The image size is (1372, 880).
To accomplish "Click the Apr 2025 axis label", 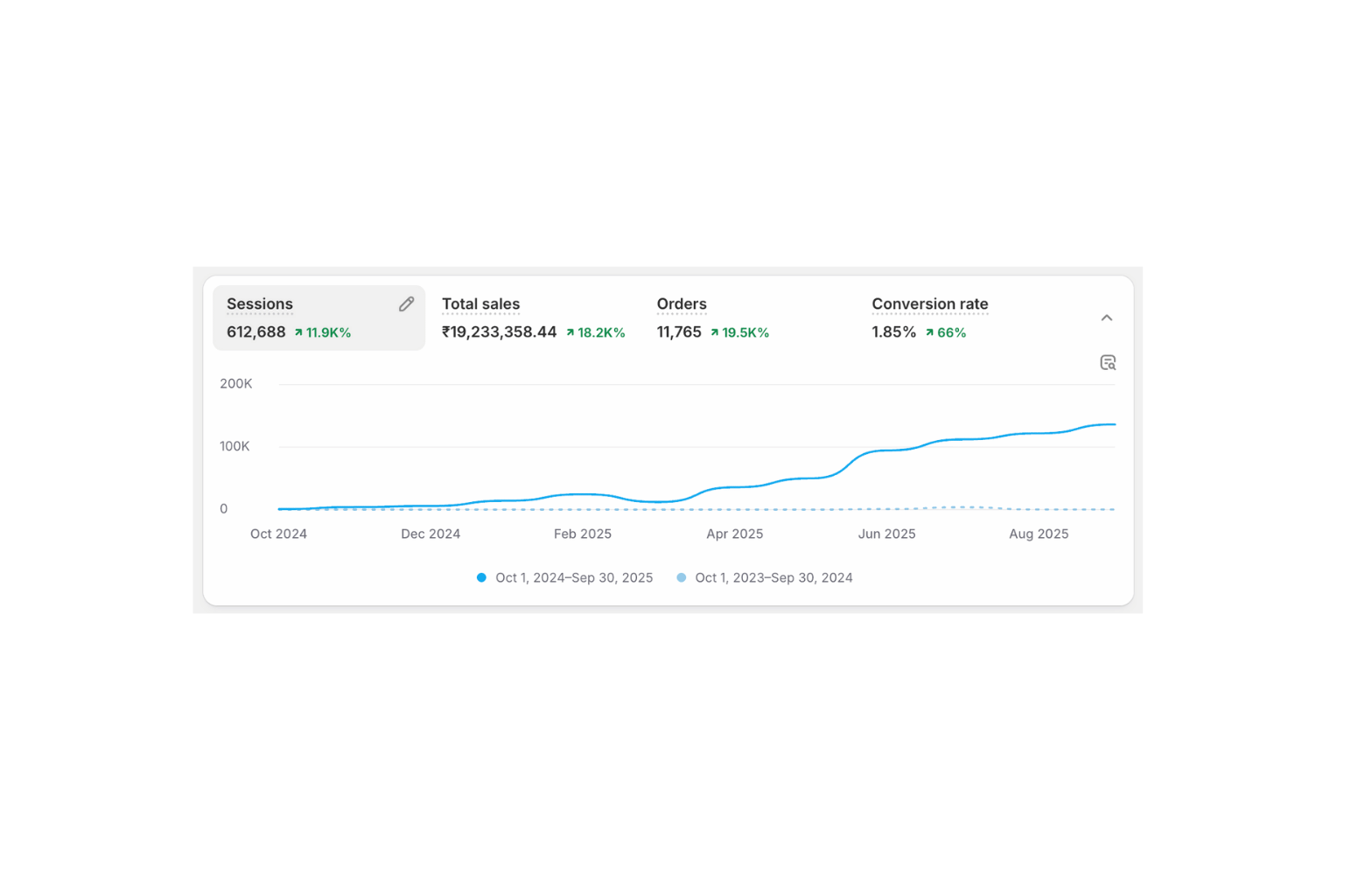I will point(735,534).
